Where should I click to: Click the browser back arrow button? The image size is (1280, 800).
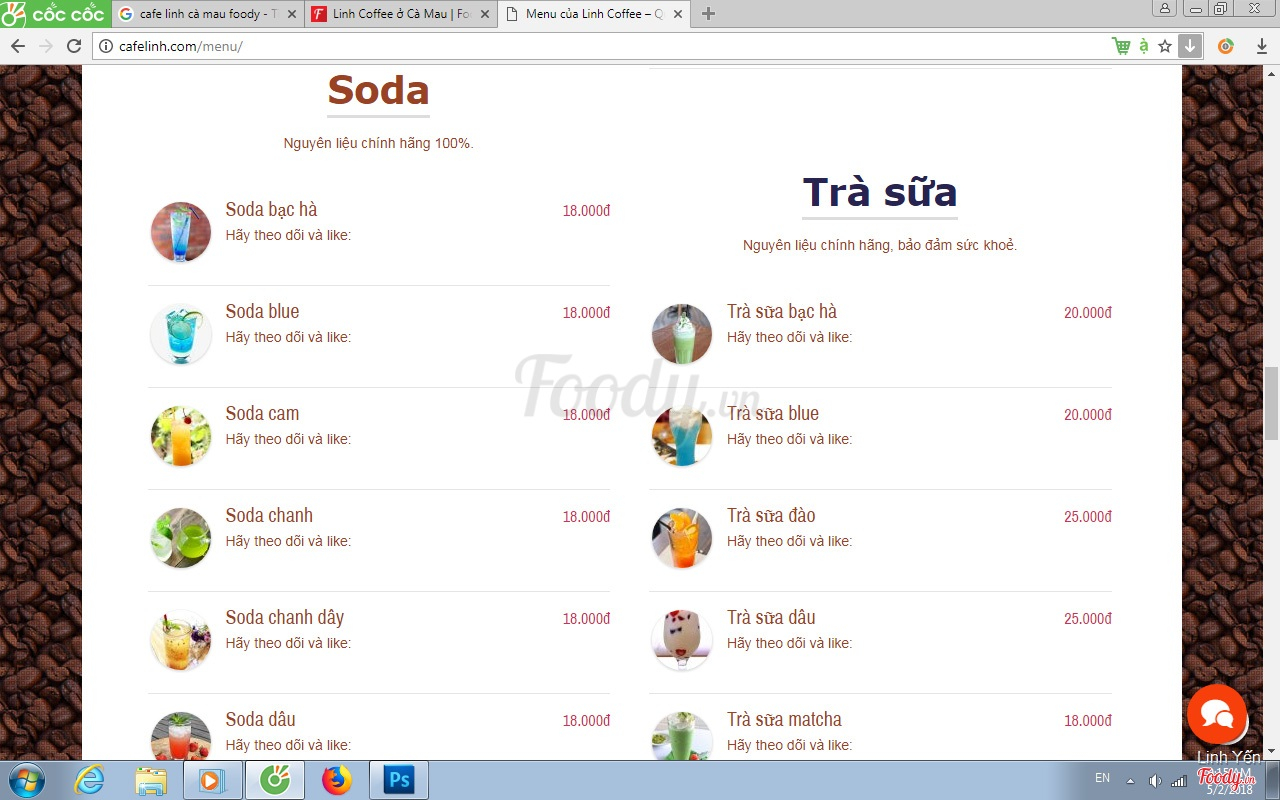point(18,46)
